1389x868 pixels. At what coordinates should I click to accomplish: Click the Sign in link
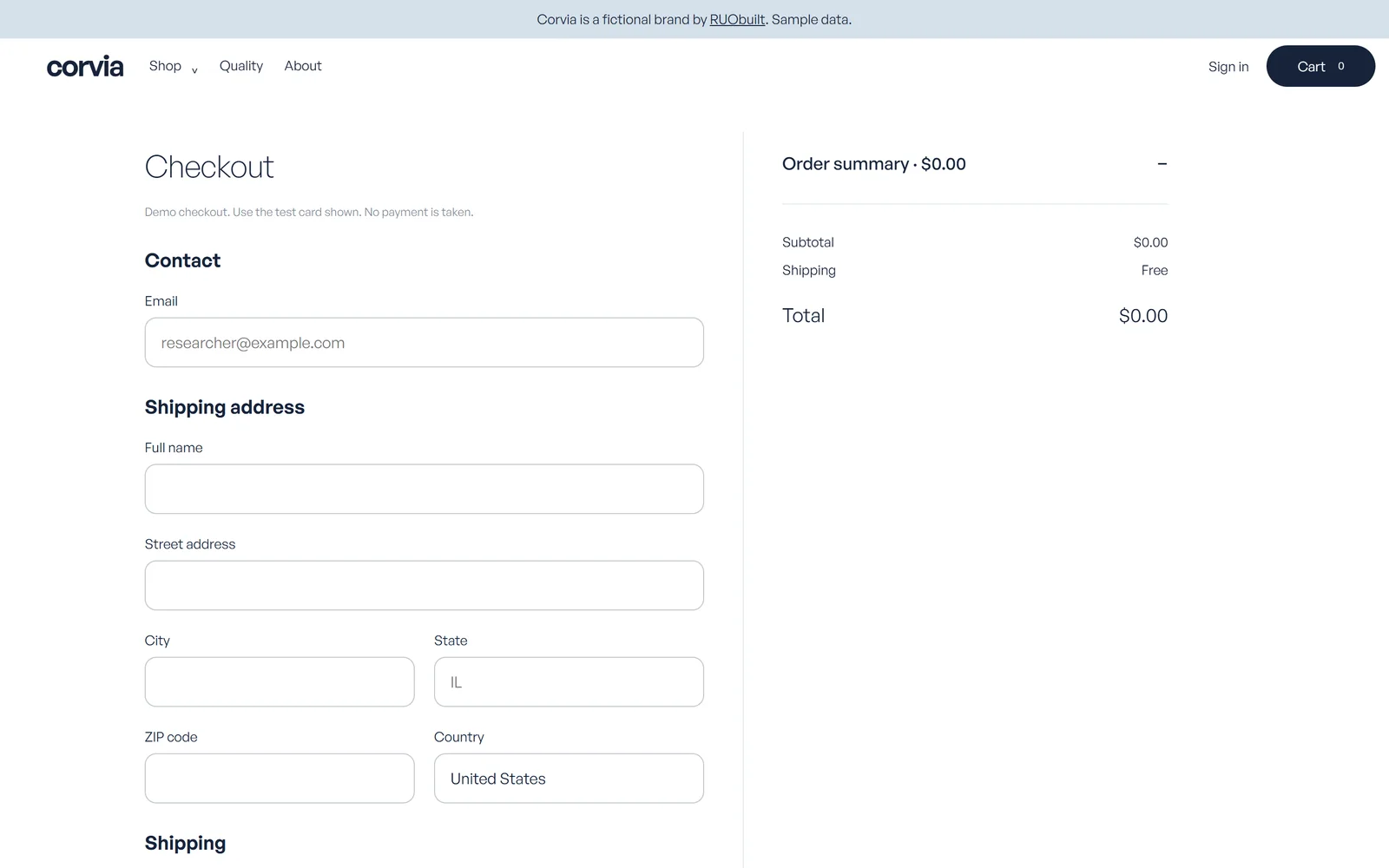pos(1228,67)
